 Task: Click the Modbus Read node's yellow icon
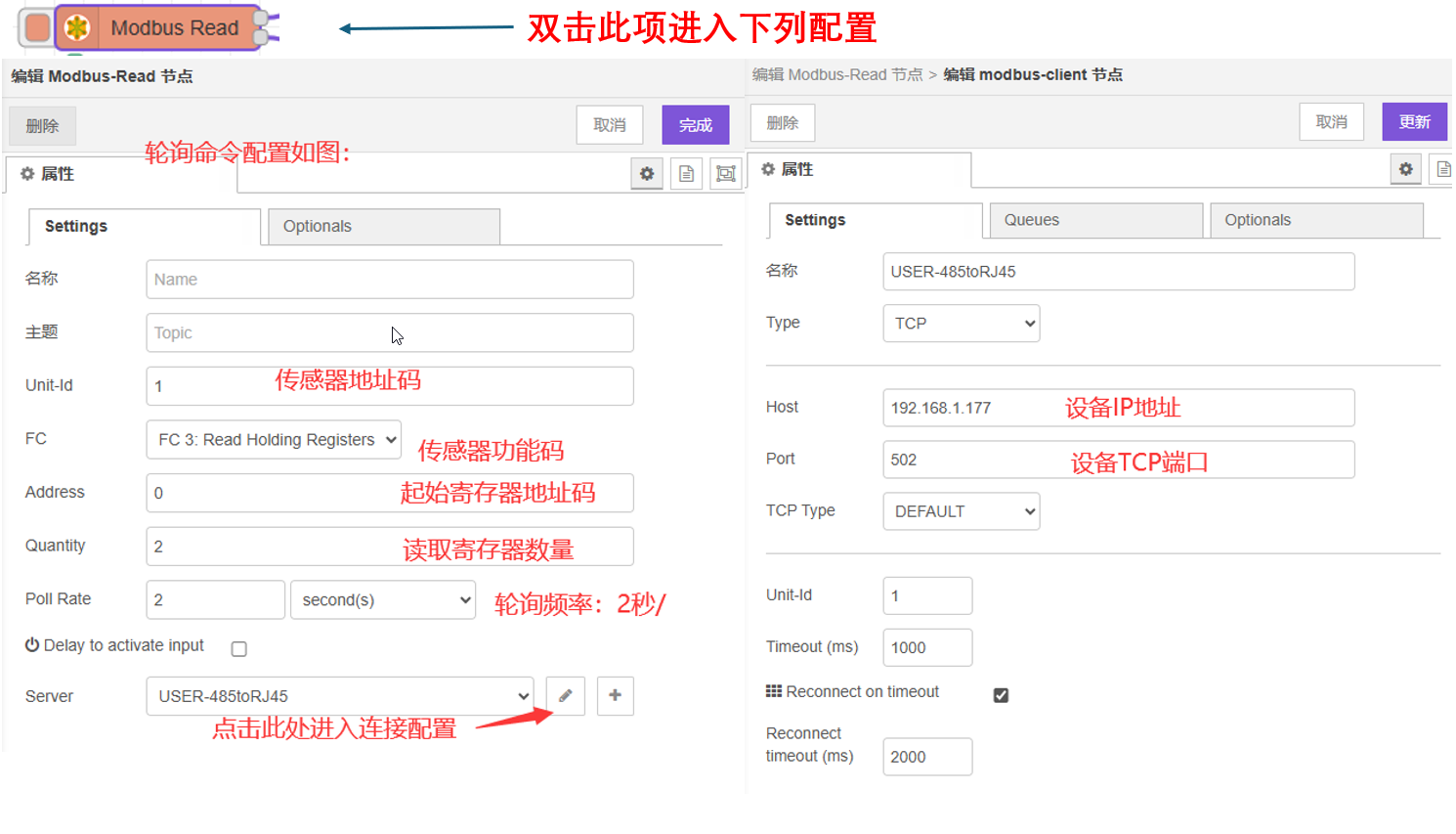77,27
